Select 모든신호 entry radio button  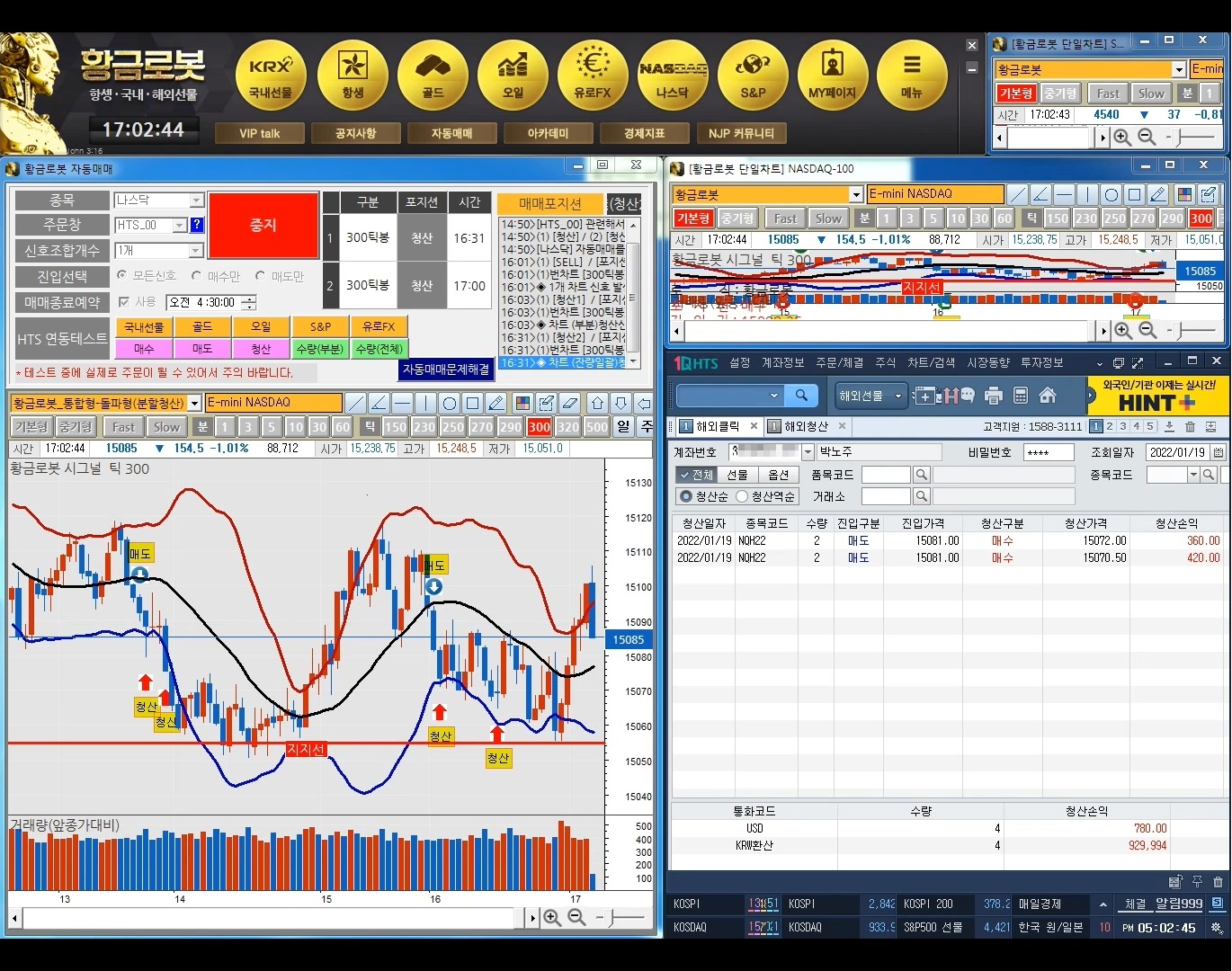(122, 275)
